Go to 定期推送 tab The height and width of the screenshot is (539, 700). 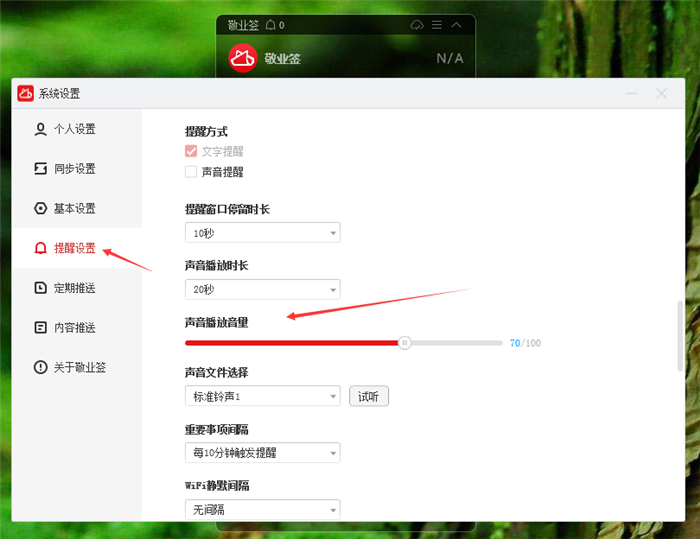77,288
